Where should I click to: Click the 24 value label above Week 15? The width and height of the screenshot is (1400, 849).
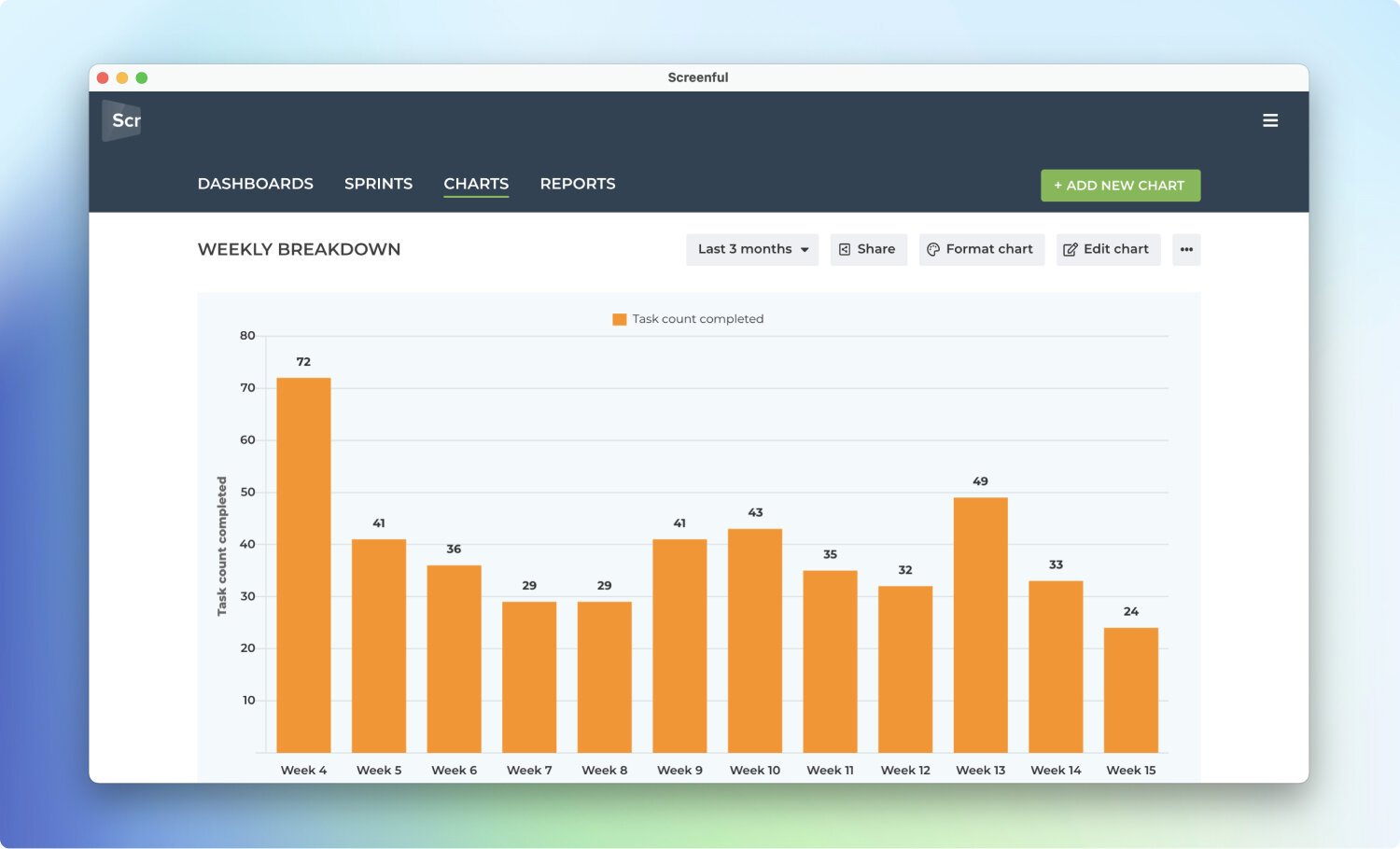coord(1131,612)
